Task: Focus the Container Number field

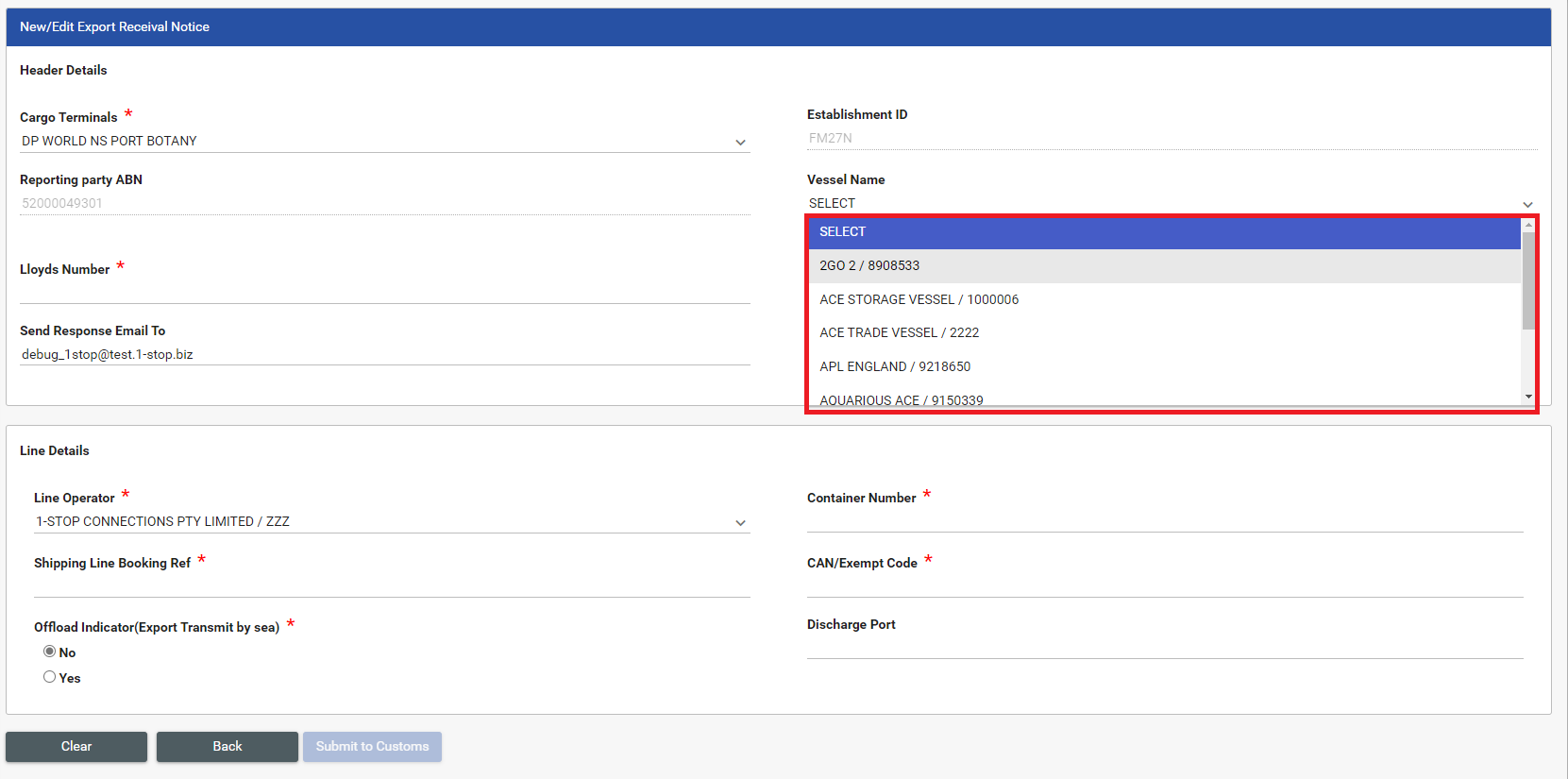Action: tap(1164, 521)
